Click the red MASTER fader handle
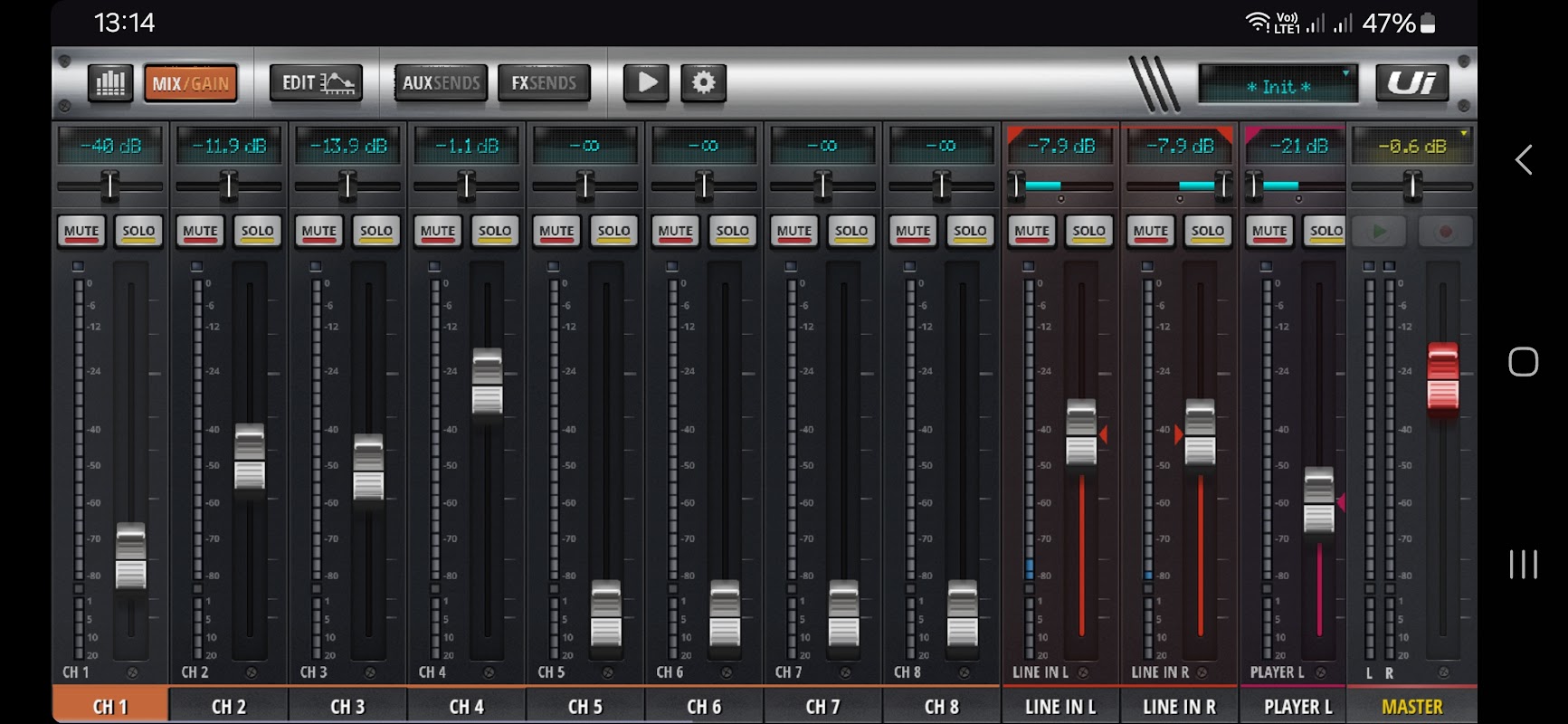The width and height of the screenshot is (1568, 724). (x=1442, y=377)
